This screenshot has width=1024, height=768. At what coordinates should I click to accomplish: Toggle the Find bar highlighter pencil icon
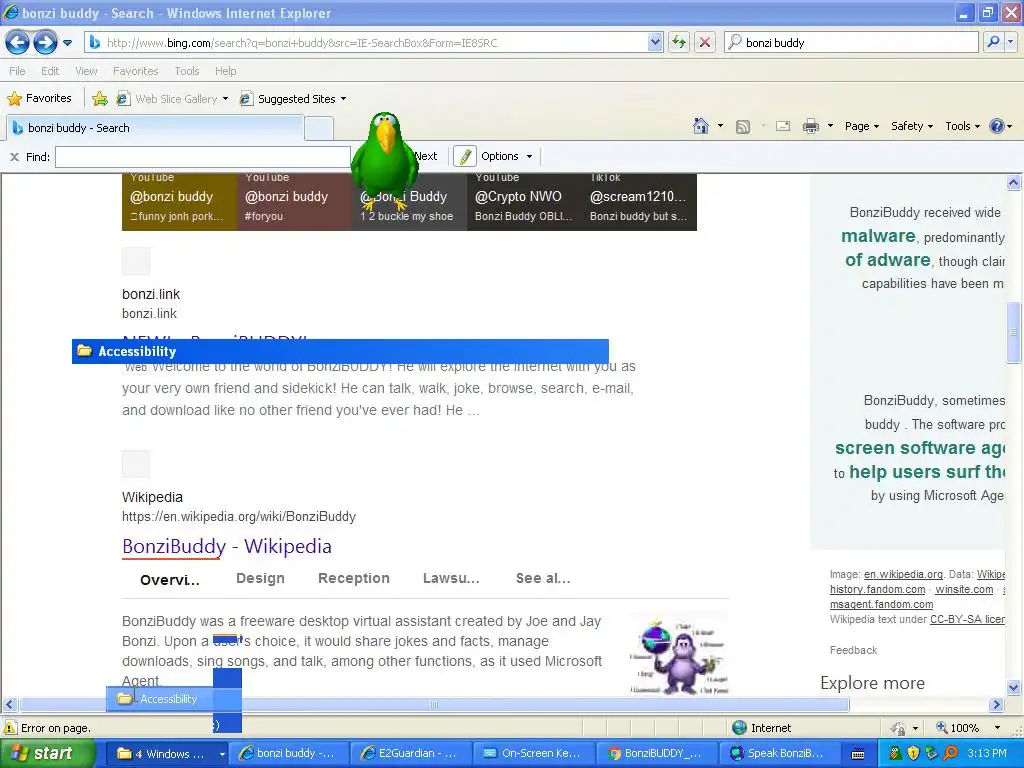pos(465,156)
